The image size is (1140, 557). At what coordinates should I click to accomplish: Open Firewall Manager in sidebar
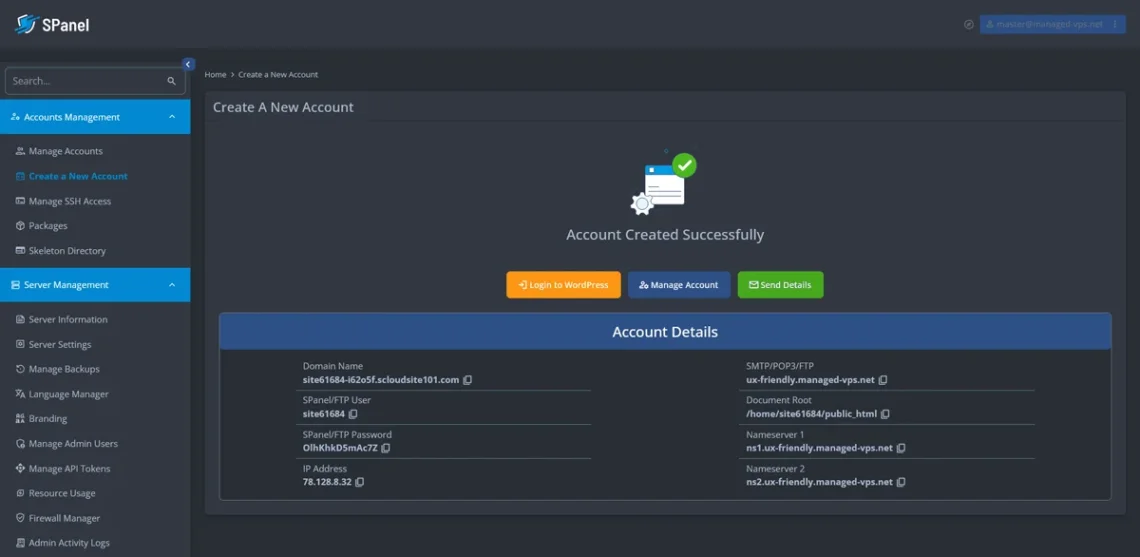[x=64, y=518]
